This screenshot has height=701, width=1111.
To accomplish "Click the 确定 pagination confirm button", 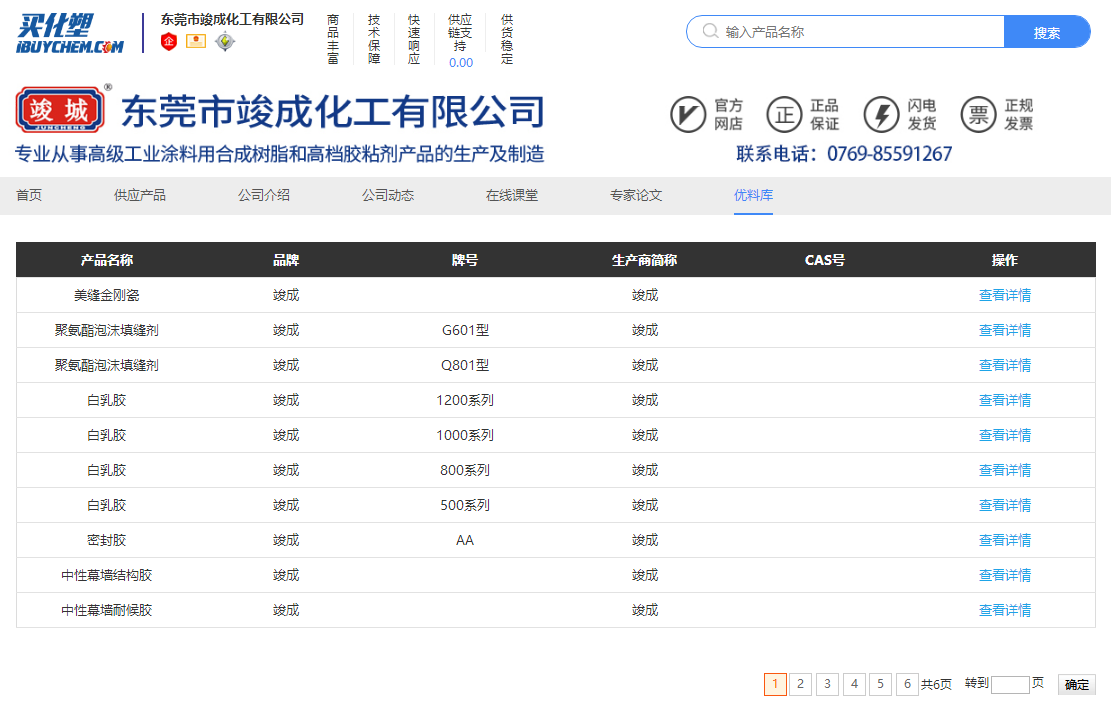I will pyautogui.click(x=1076, y=685).
